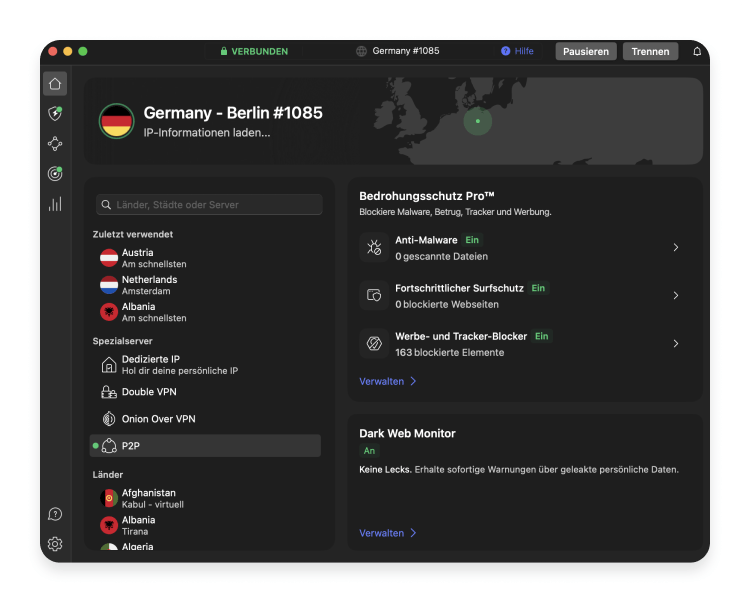
Task: Click the Afghanistan flag icon
Action: [109, 498]
